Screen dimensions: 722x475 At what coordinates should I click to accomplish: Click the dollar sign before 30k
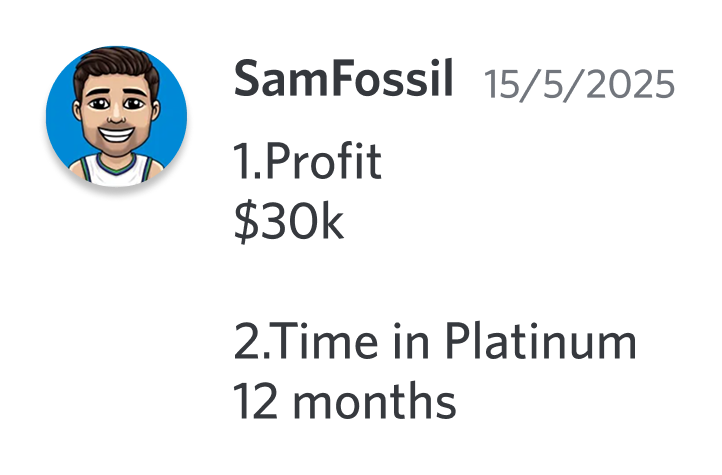pyautogui.click(x=246, y=221)
